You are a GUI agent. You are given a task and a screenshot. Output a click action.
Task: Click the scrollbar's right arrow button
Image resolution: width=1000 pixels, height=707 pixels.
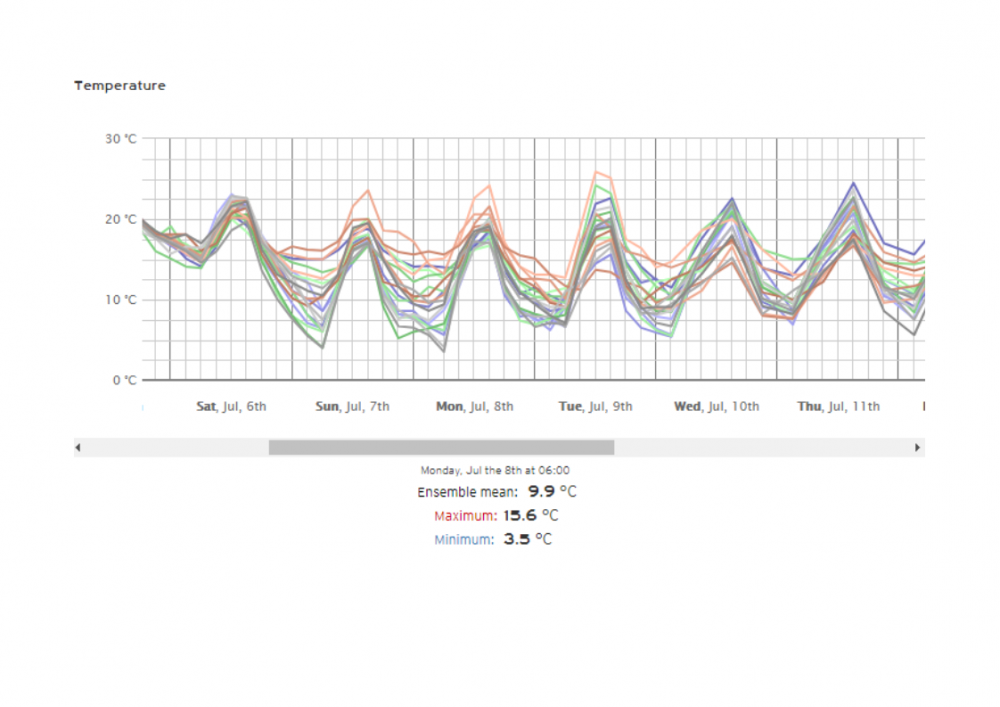(x=918, y=447)
